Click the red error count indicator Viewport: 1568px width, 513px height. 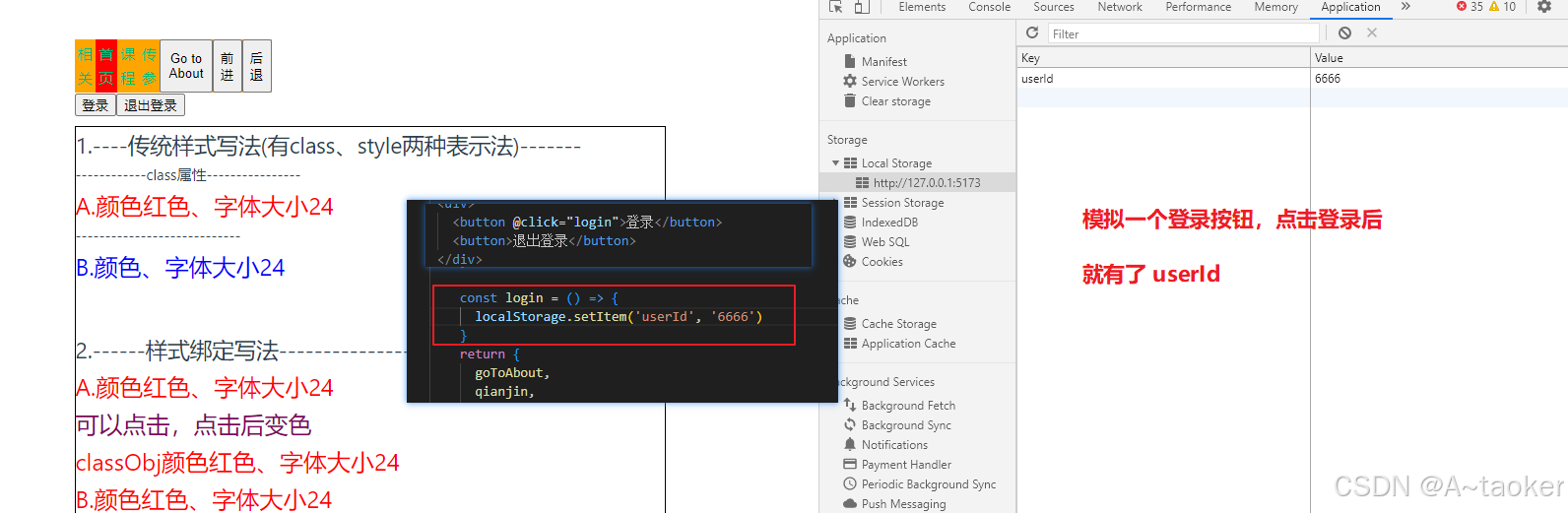(x=1470, y=7)
